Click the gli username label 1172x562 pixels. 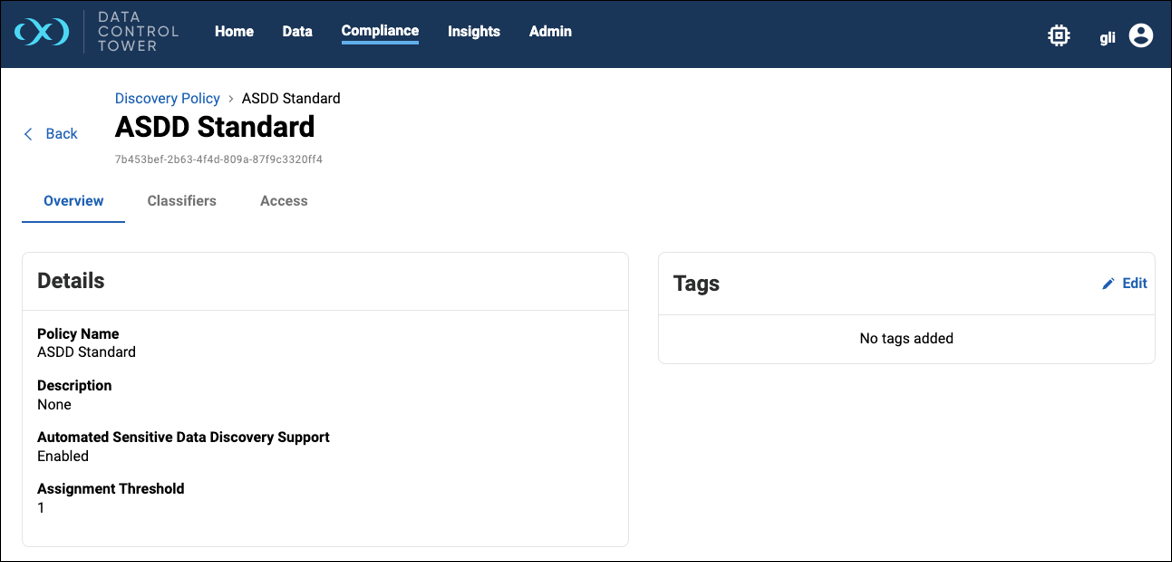pos(1107,37)
